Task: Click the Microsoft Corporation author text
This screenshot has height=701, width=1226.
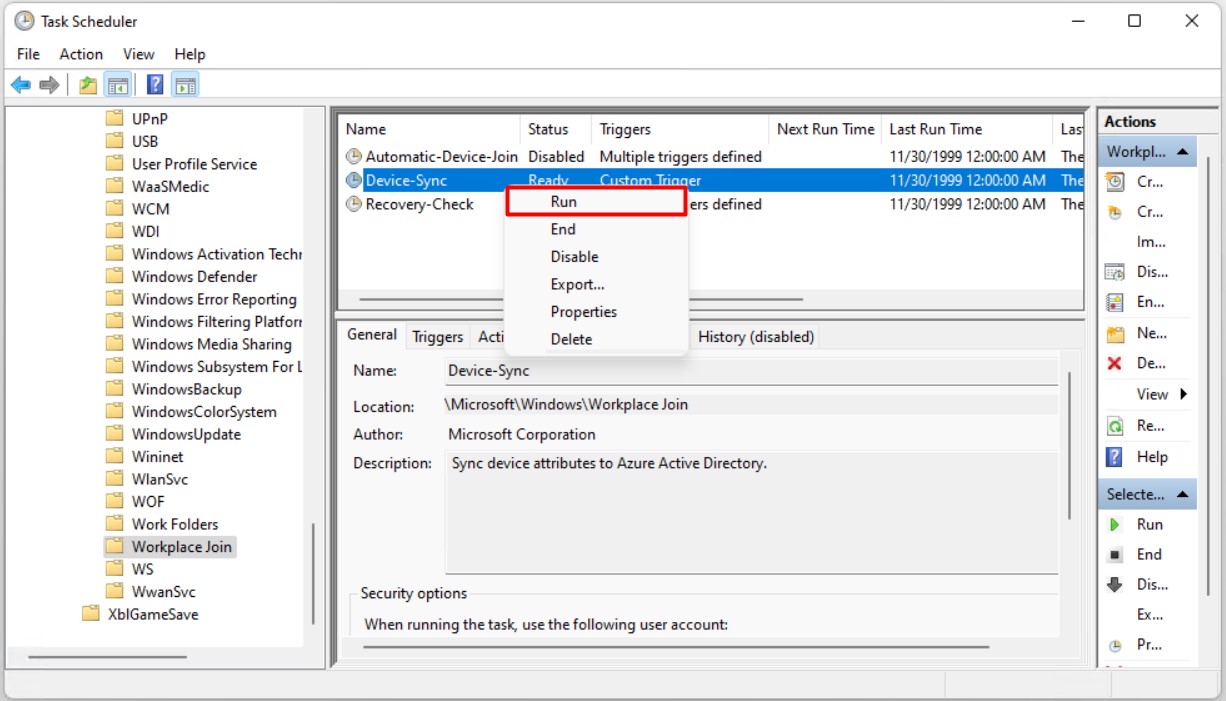Action: (x=522, y=434)
